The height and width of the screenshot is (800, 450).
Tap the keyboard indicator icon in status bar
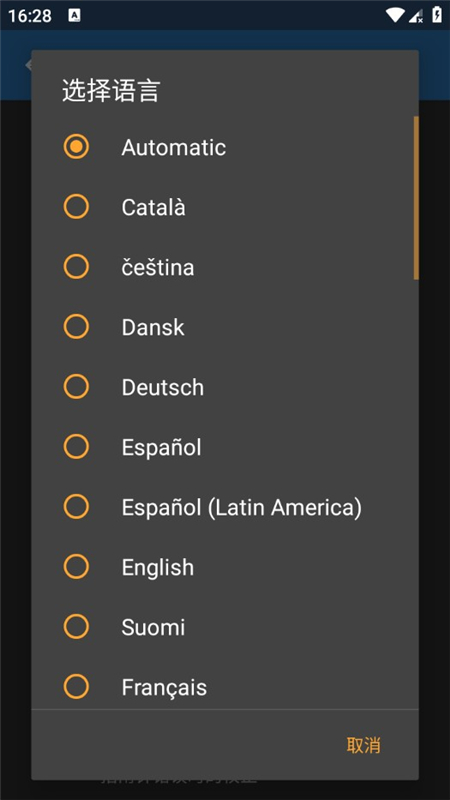[74, 15]
